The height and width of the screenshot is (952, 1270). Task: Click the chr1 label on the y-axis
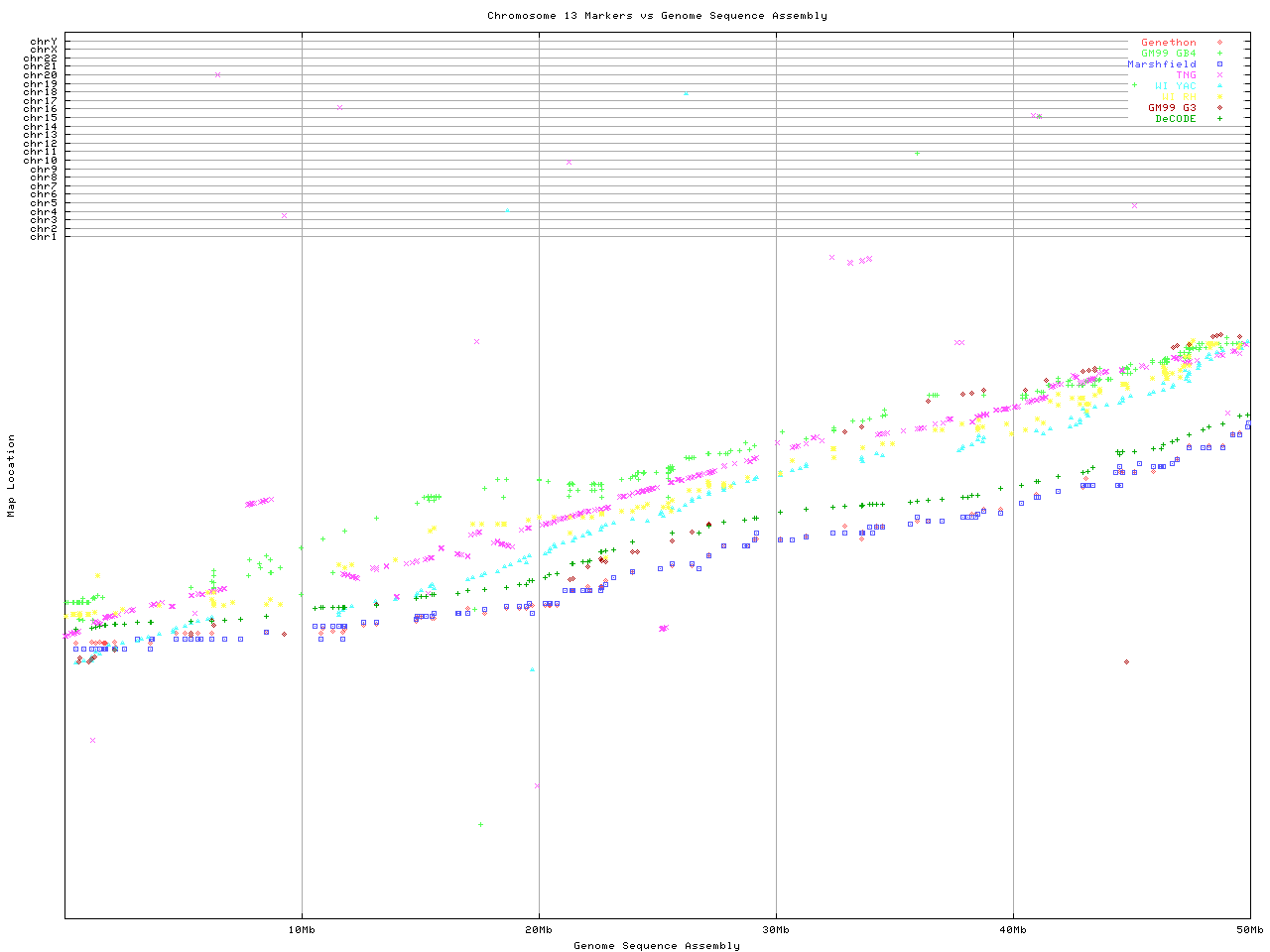pyautogui.click(x=44, y=237)
